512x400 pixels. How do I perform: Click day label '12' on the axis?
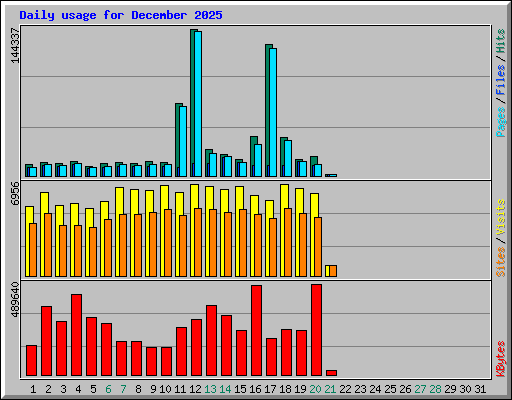pos(195,389)
